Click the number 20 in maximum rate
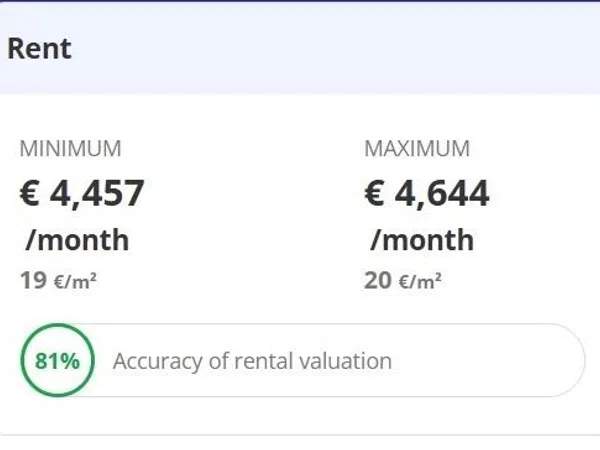Screen dimensions: 600x450 [378, 281]
